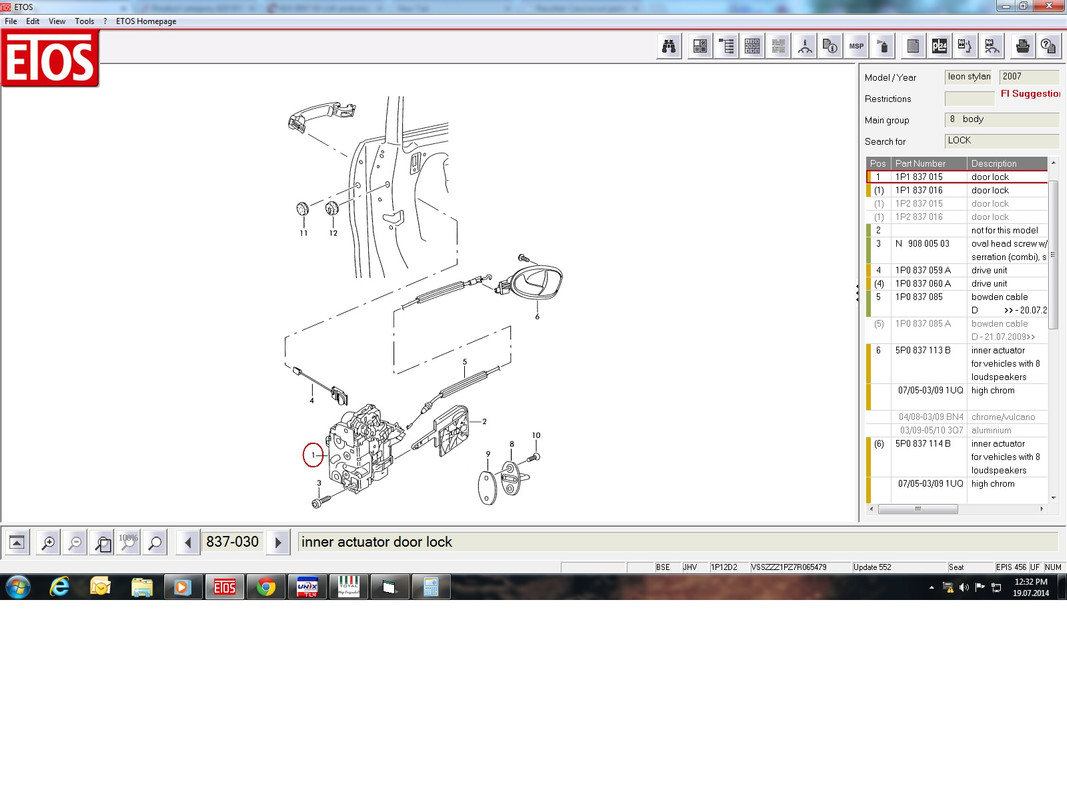Select part row 1P0 837 059 A
The width and height of the screenshot is (1067, 800).
pos(957,270)
